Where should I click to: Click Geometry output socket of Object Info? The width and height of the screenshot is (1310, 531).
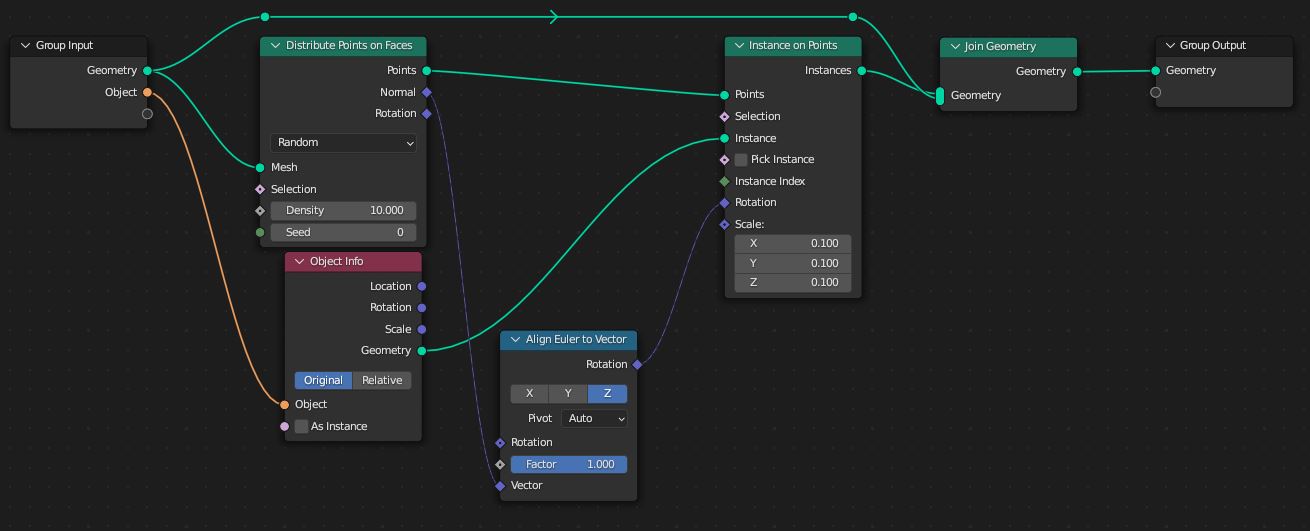click(422, 351)
